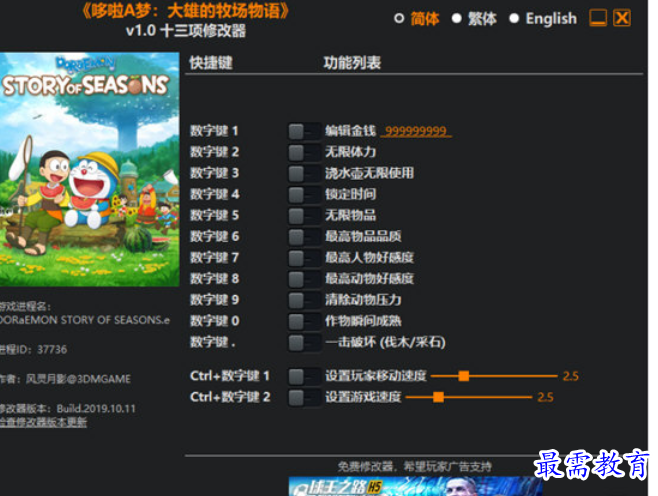The height and width of the screenshot is (496, 658).
Task: Toggle 编辑金钱 money edit switch
Action: click(304, 131)
